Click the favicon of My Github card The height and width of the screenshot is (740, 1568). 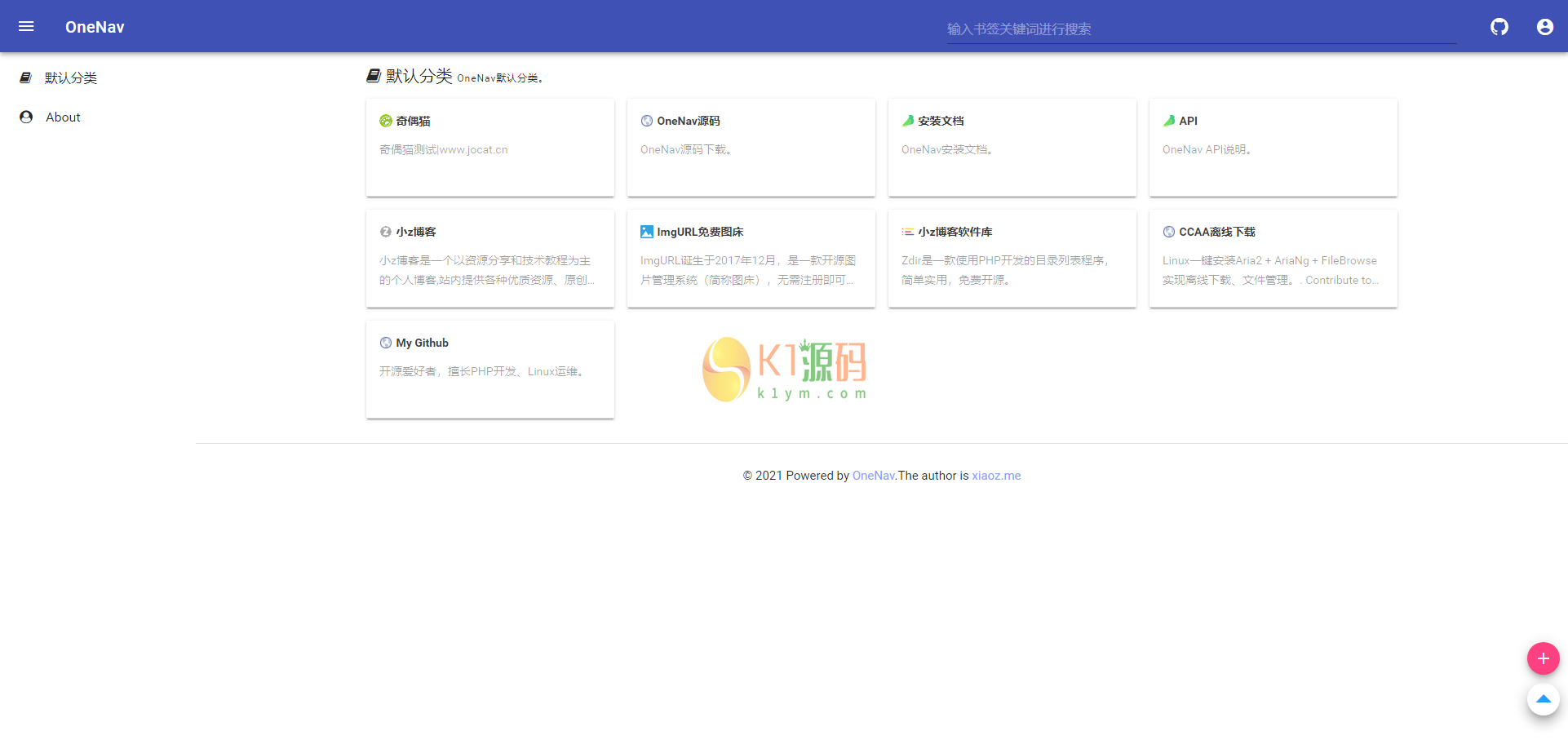click(386, 343)
